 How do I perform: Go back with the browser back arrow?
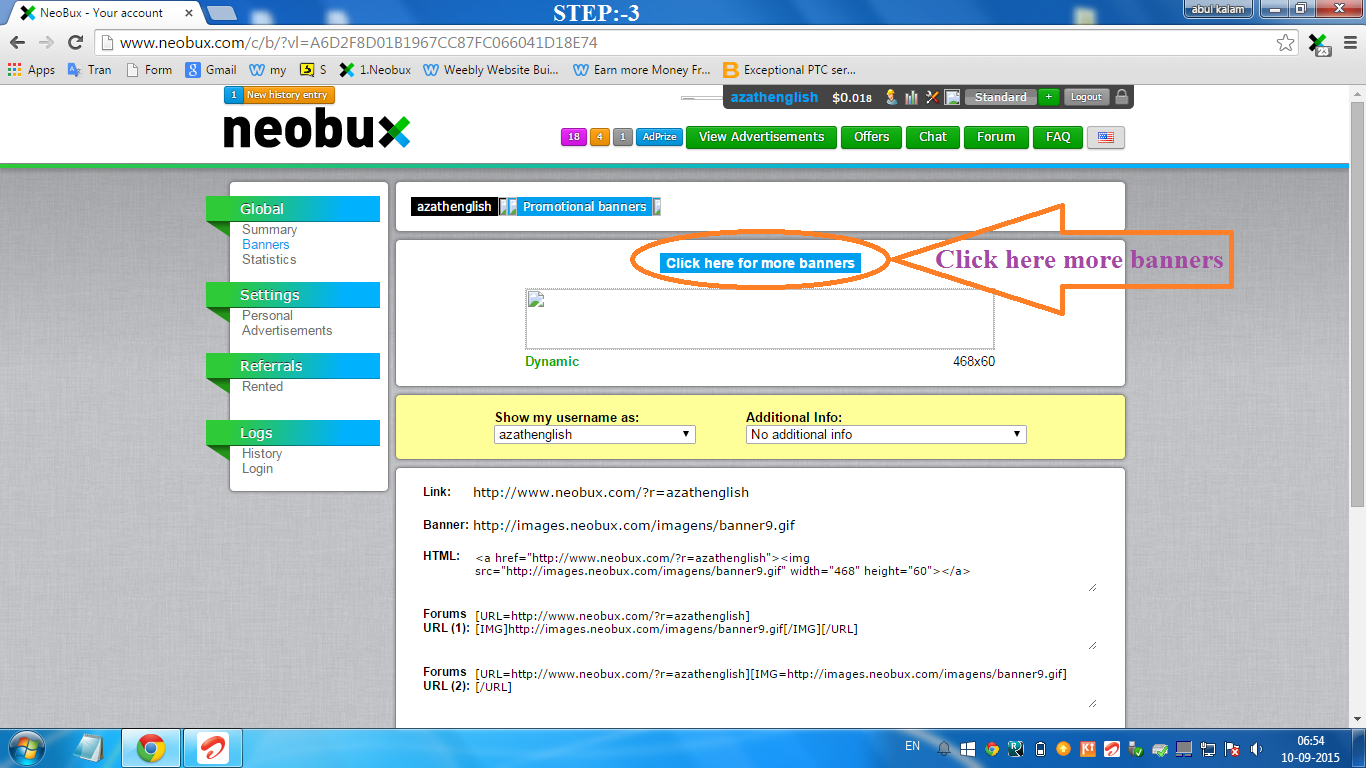point(17,43)
